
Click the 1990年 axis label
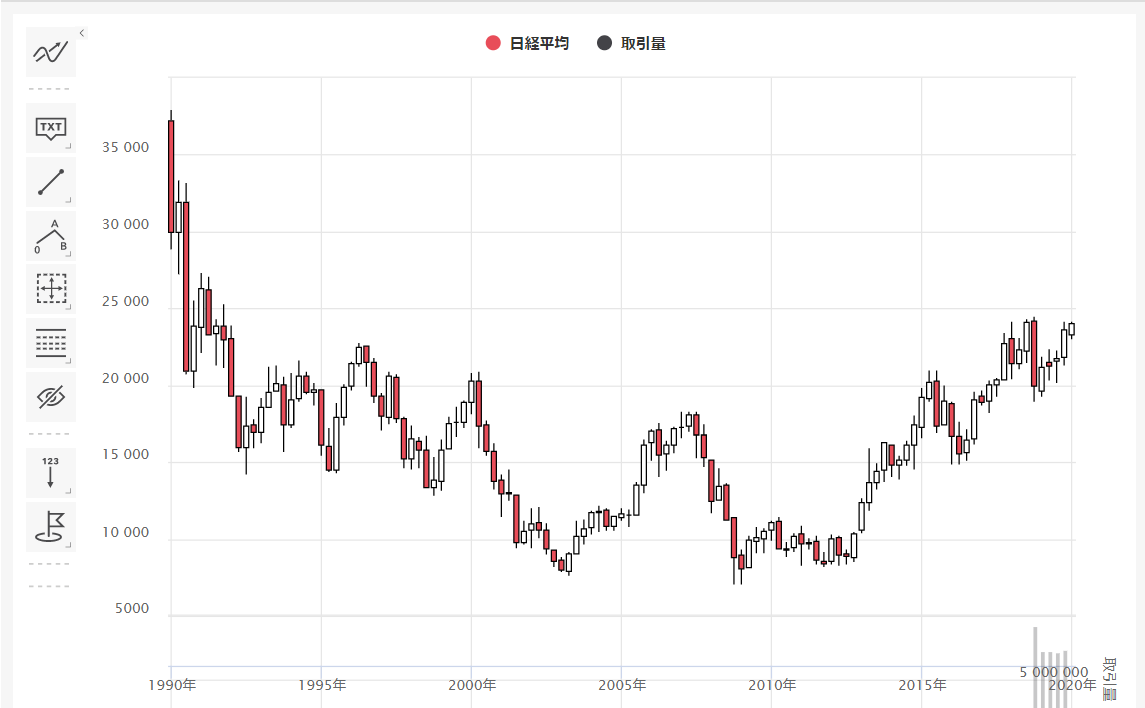[172, 685]
